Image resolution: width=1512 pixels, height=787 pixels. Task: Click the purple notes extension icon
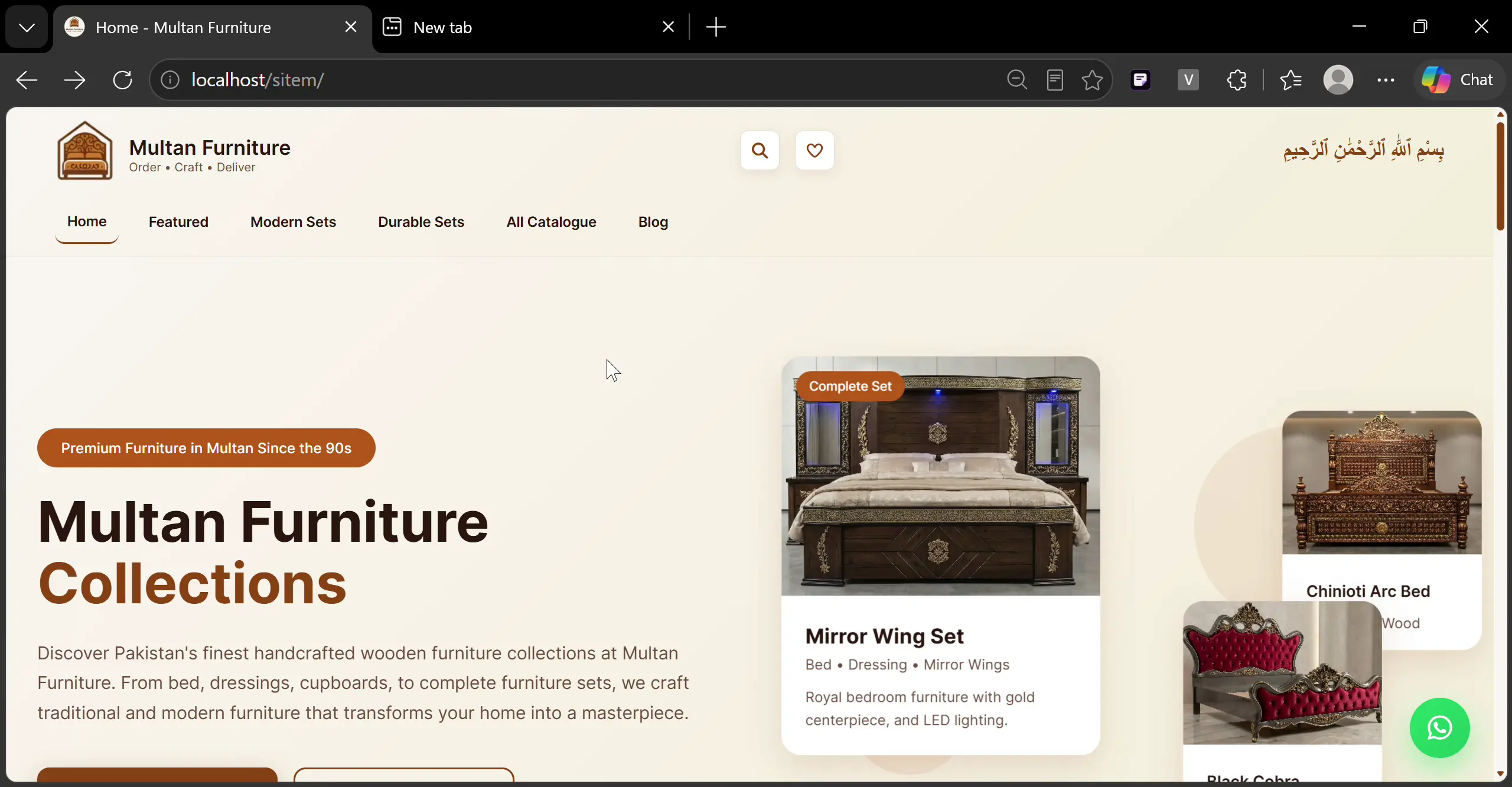[1140, 80]
